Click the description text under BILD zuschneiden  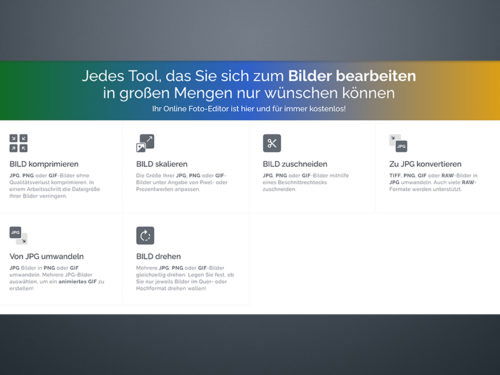[306, 182]
